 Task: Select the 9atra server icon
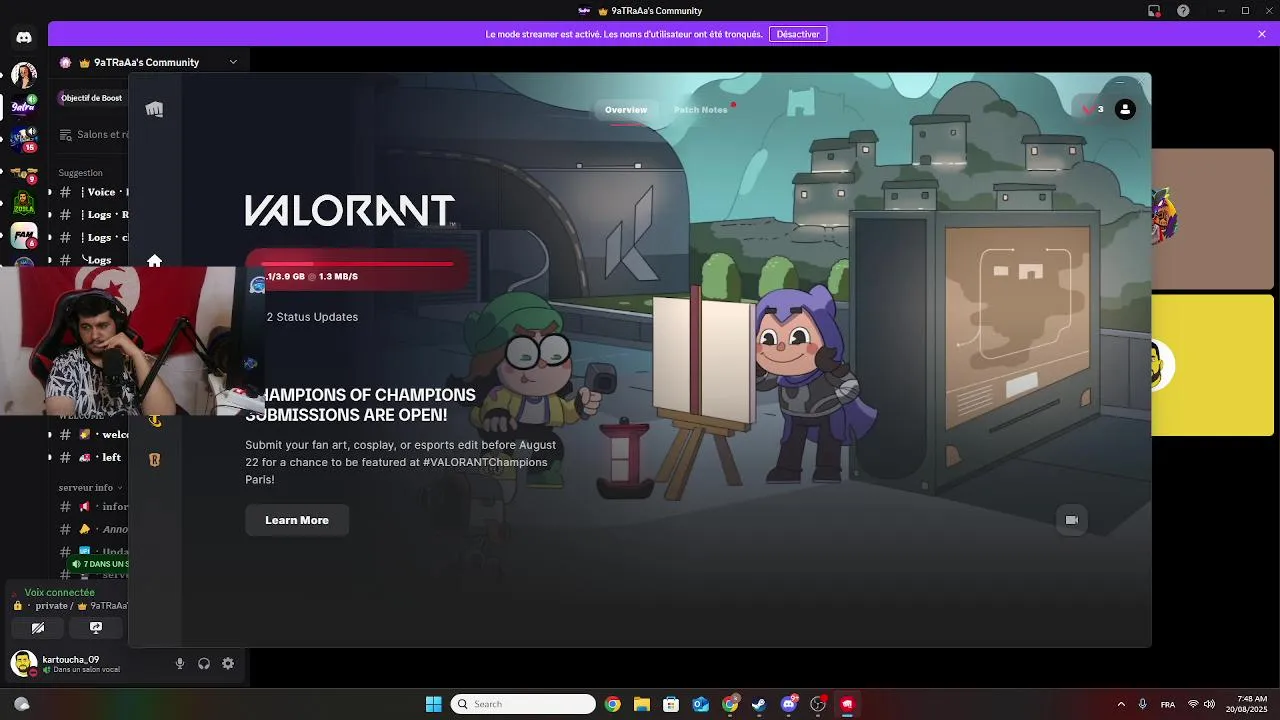[24, 107]
